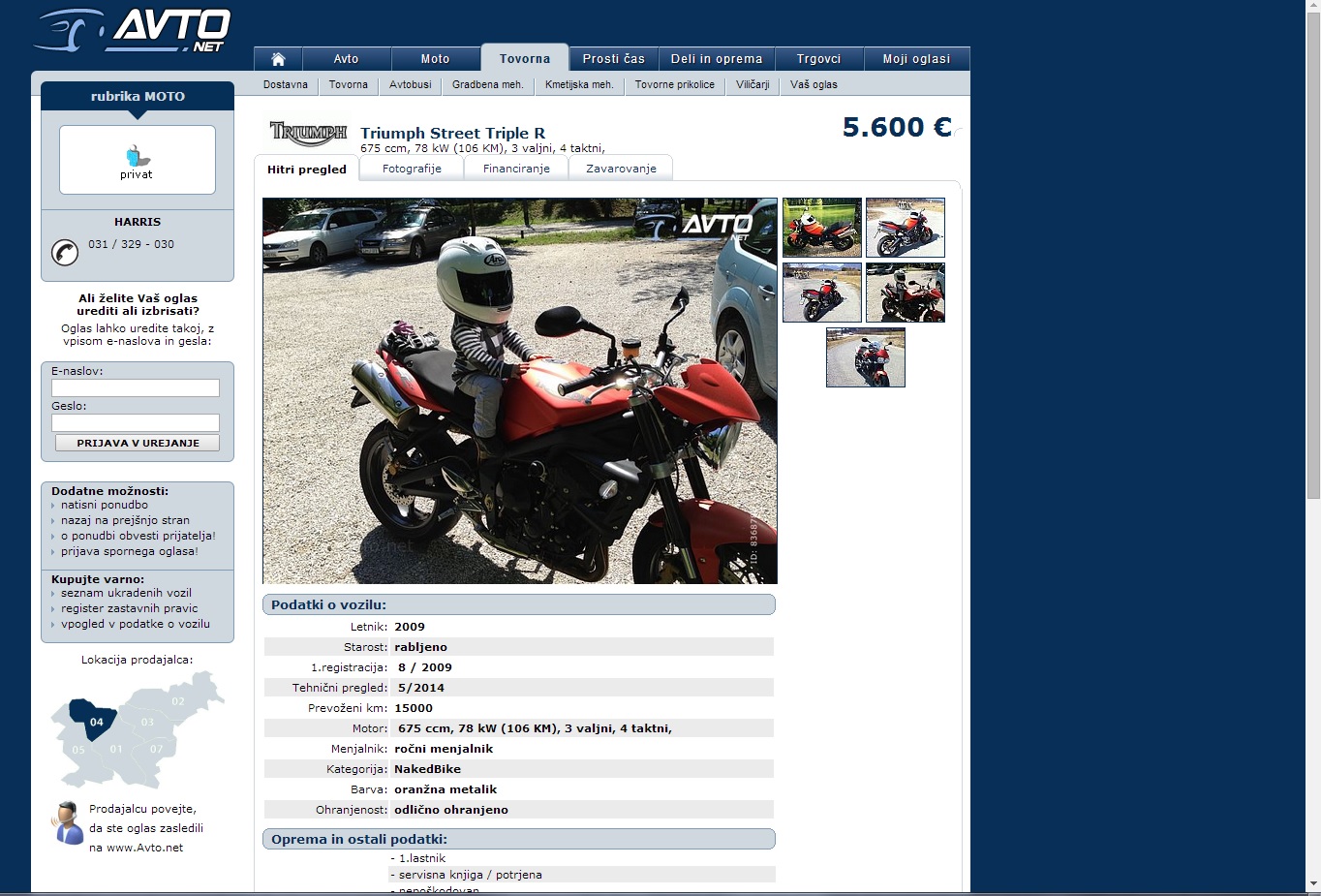The width and height of the screenshot is (1321, 896).
Task: Click the NakedBike category value
Action: [427, 769]
